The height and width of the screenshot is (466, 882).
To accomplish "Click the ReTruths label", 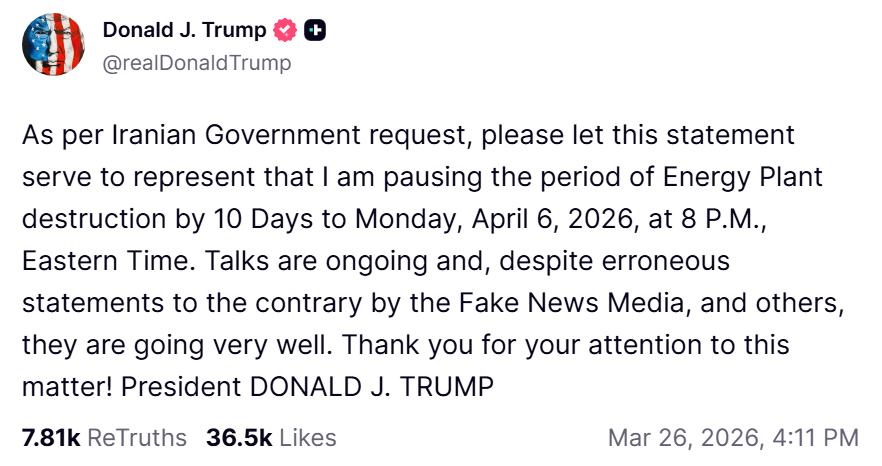I will pos(137,438).
